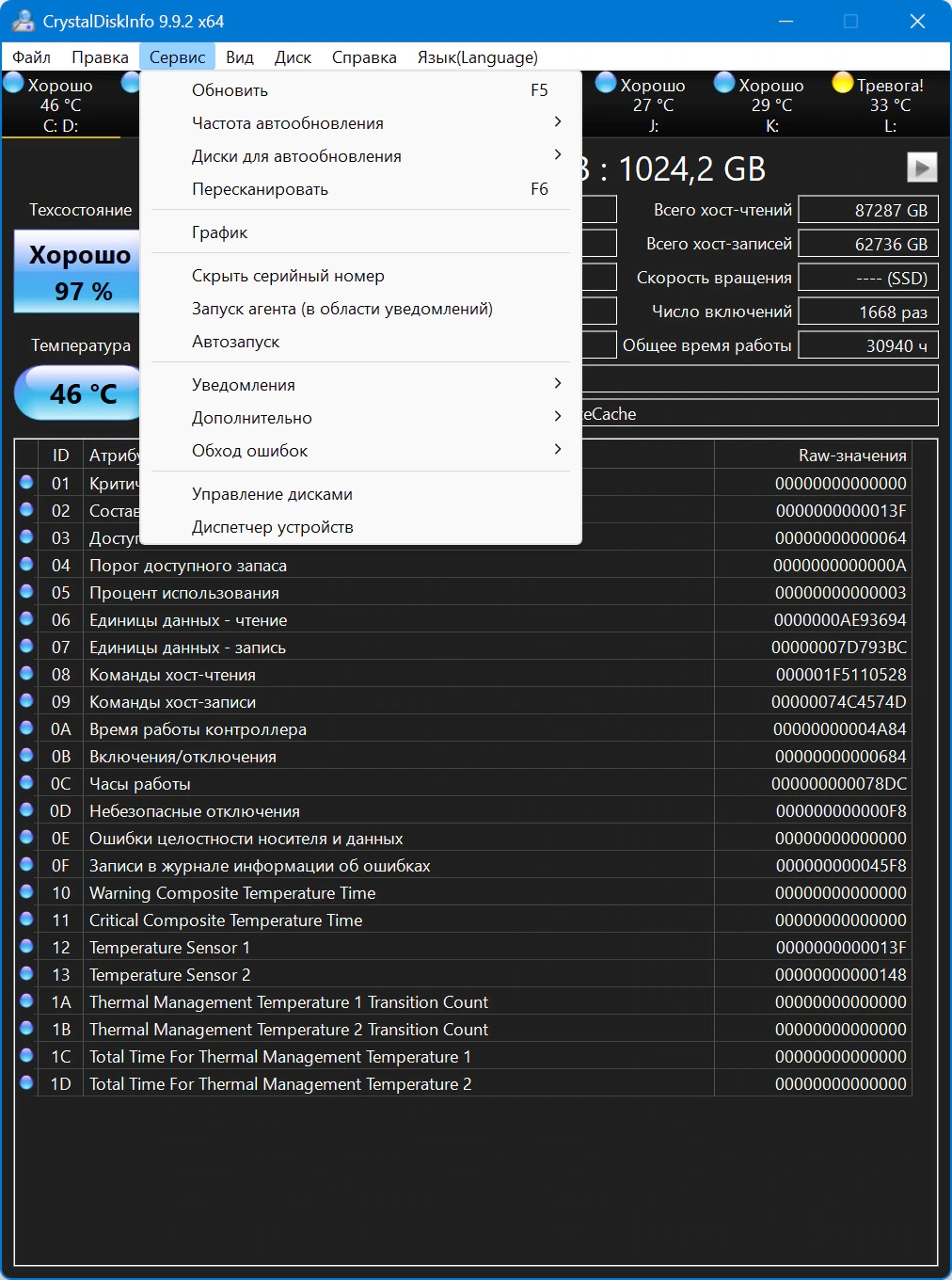952x1280 pixels.
Task: Choose Пересканировать menu entry
Action: 360,189
